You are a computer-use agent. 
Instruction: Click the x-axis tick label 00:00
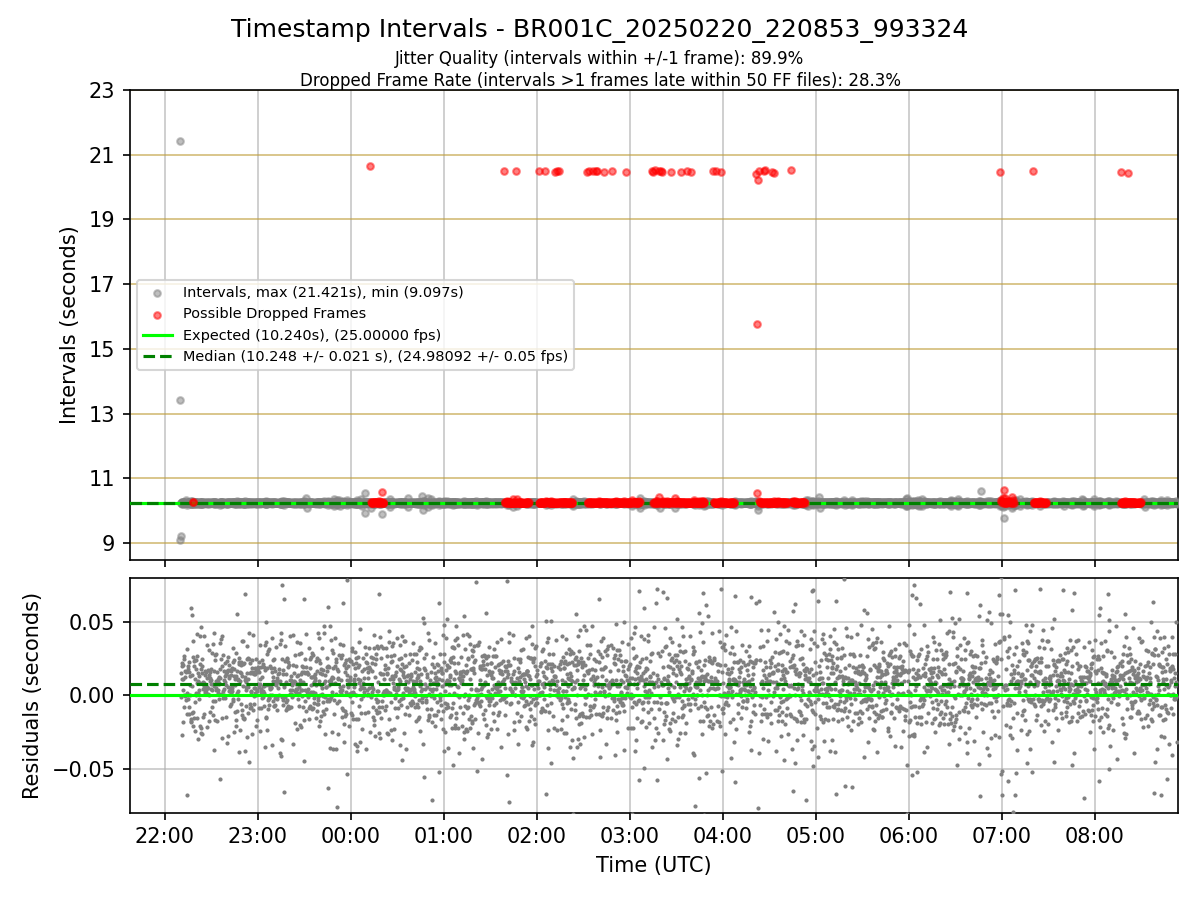351,834
